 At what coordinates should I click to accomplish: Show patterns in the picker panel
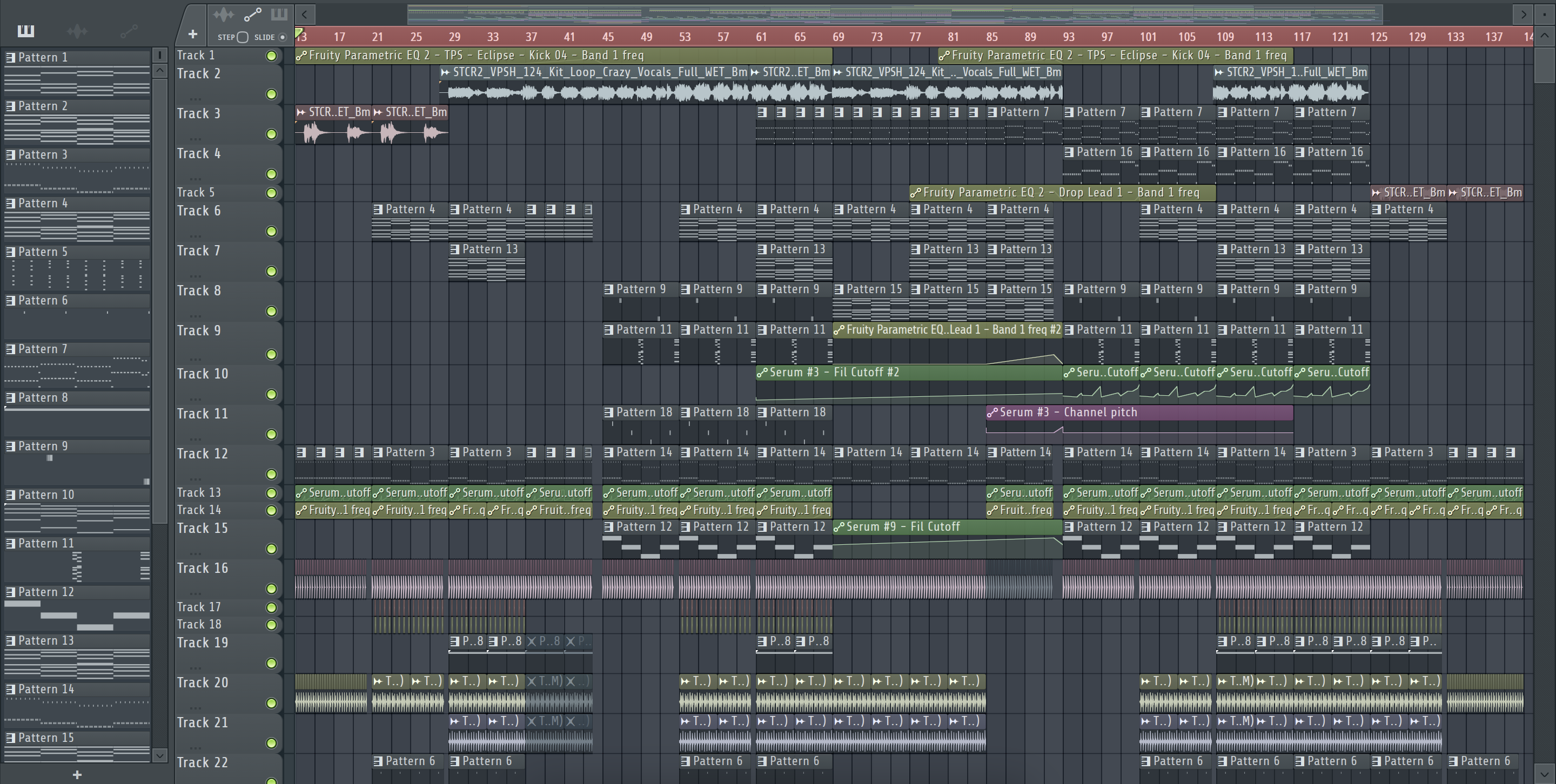tap(25, 31)
